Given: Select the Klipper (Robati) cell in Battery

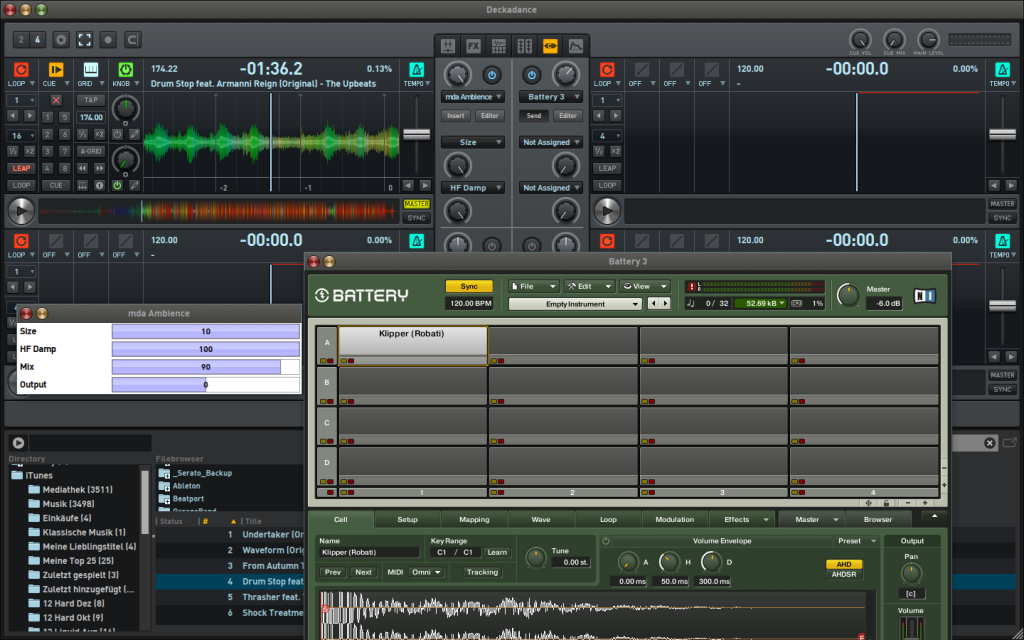Looking at the screenshot, I should point(415,341).
